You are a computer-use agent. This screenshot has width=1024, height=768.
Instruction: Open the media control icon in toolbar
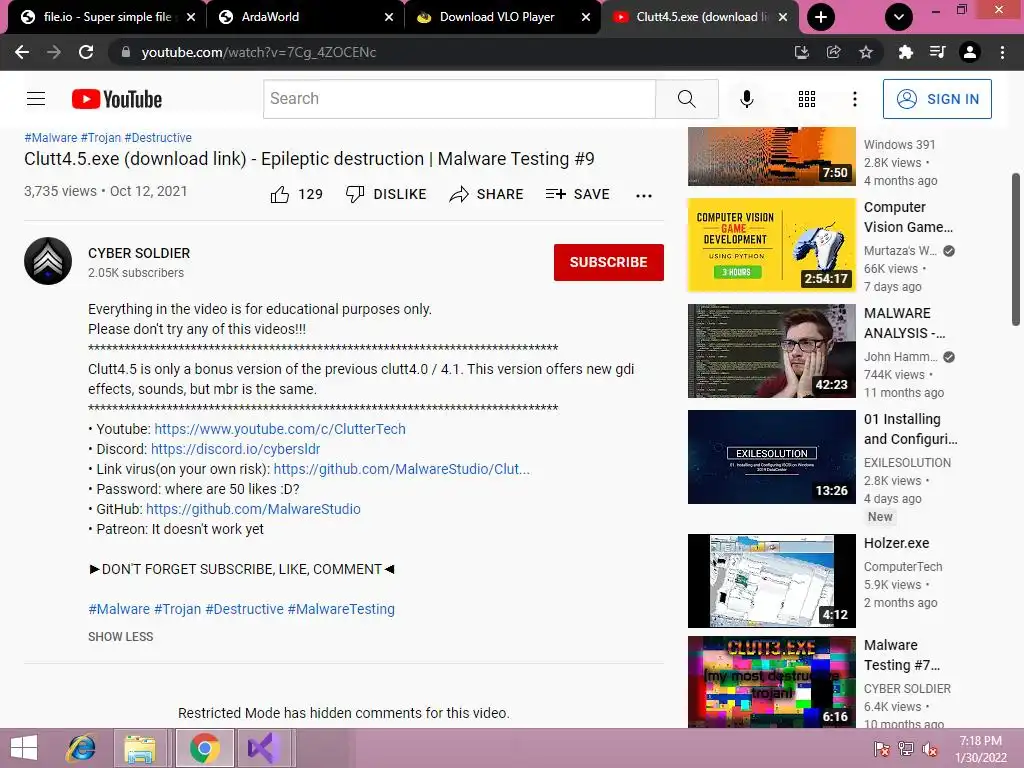click(x=938, y=52)
